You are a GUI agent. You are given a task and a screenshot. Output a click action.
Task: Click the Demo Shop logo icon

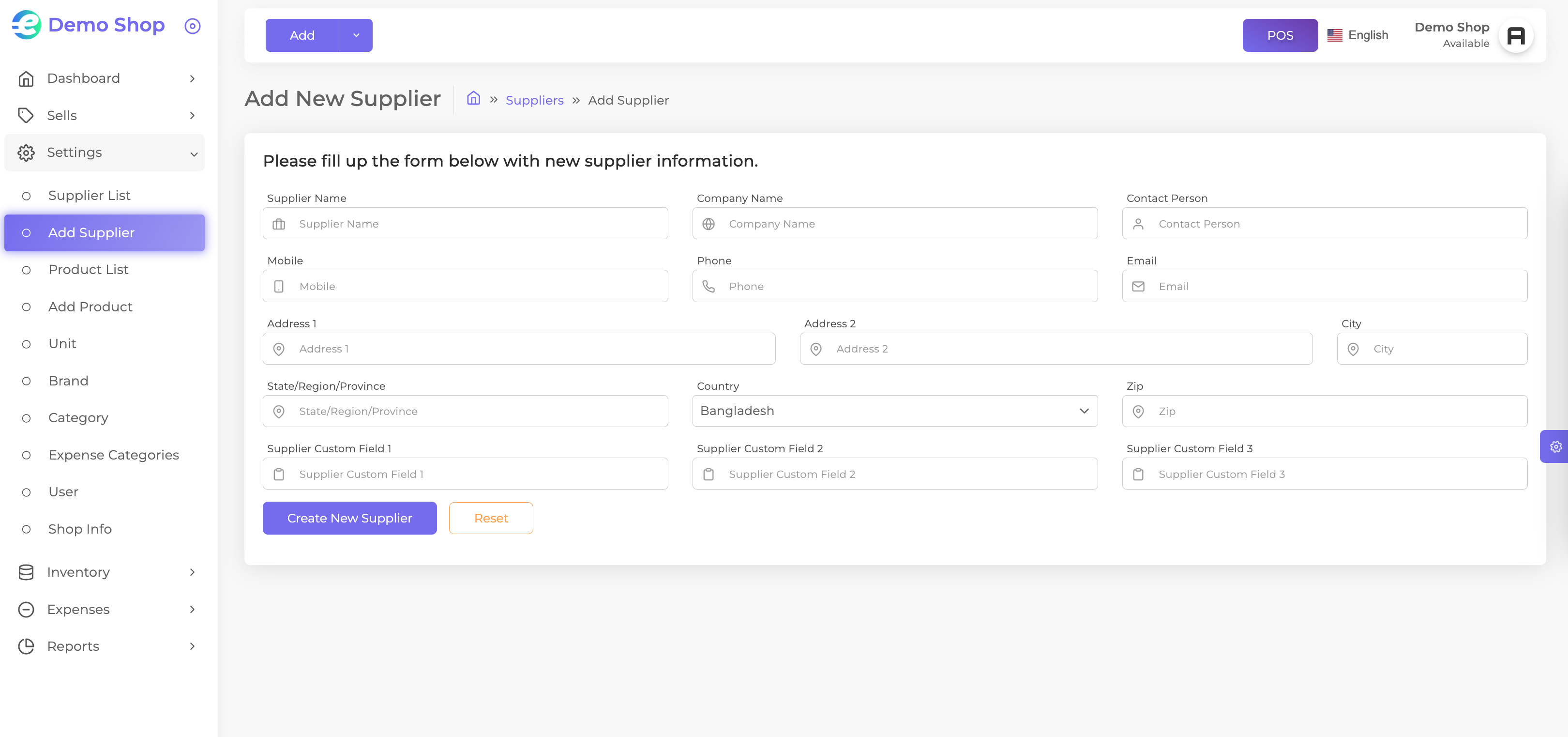coord(27,25)
